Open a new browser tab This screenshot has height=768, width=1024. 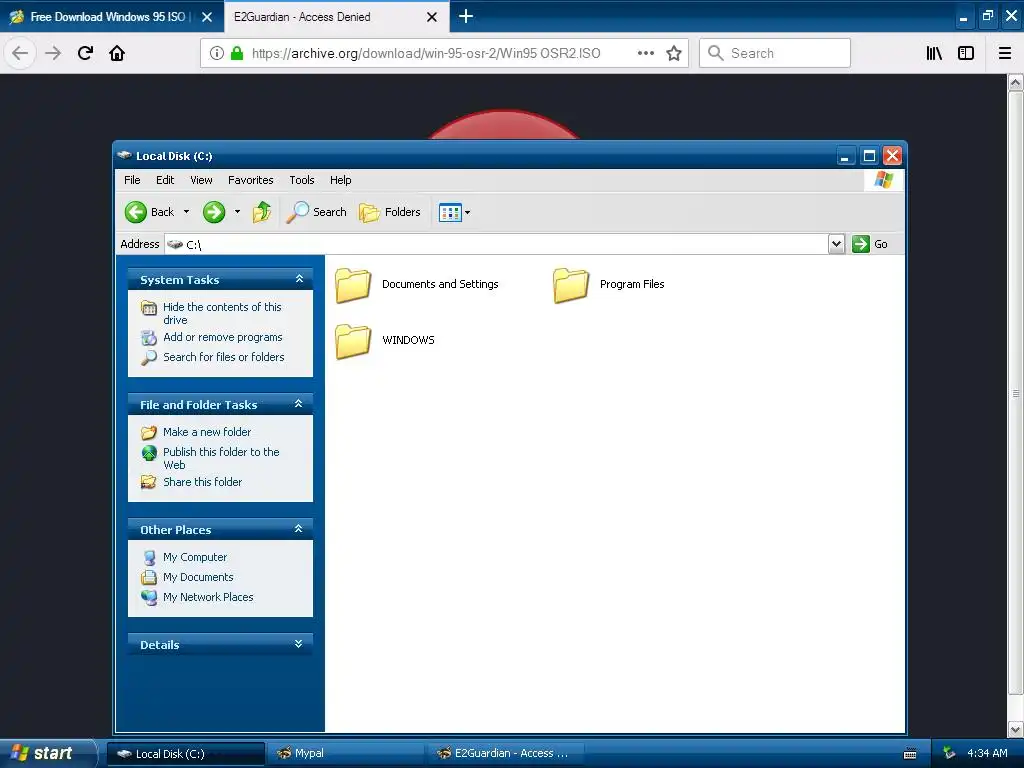pyautogui.click(x=466, y=16)
